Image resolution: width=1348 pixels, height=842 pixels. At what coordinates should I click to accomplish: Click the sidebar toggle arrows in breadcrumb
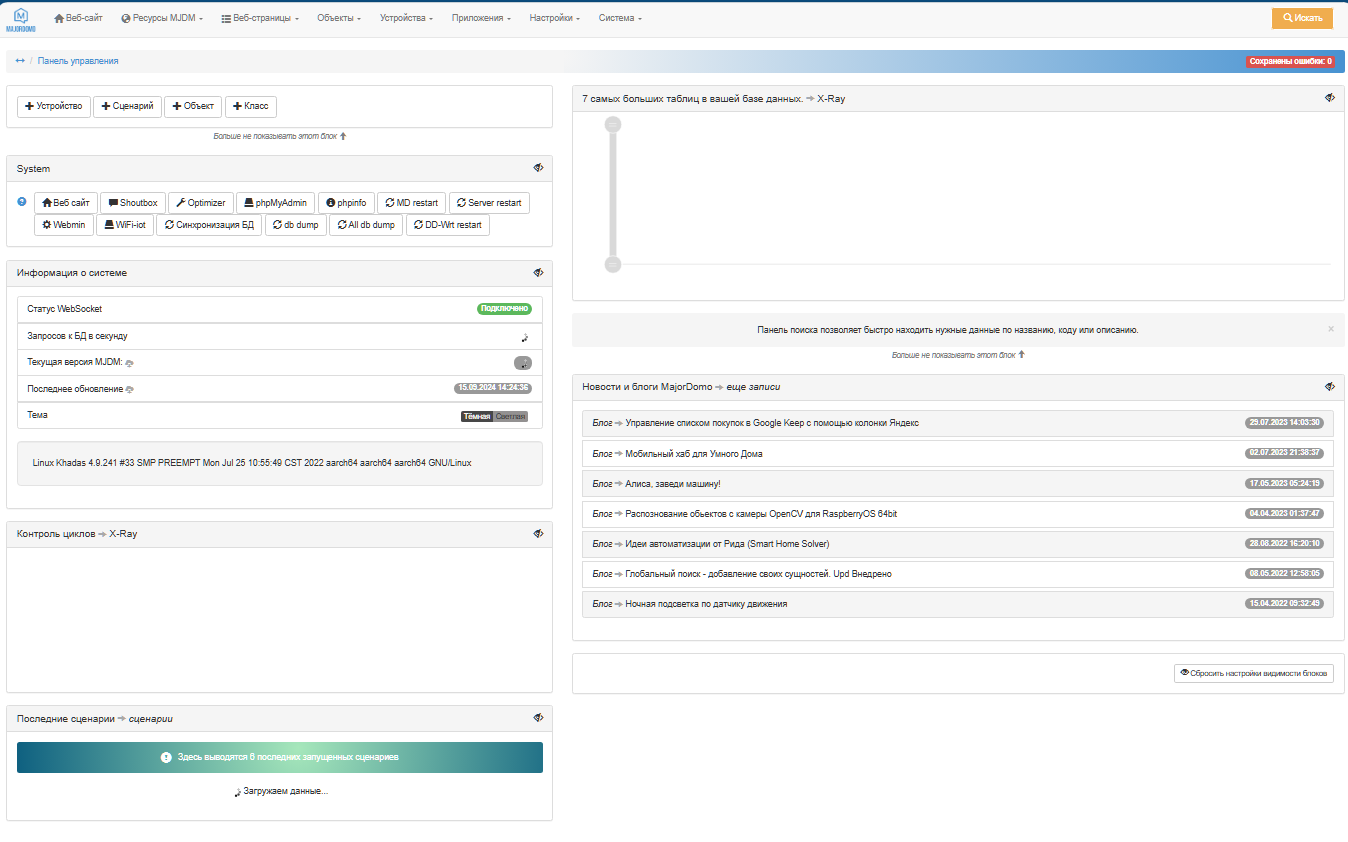tap(20, 61)
